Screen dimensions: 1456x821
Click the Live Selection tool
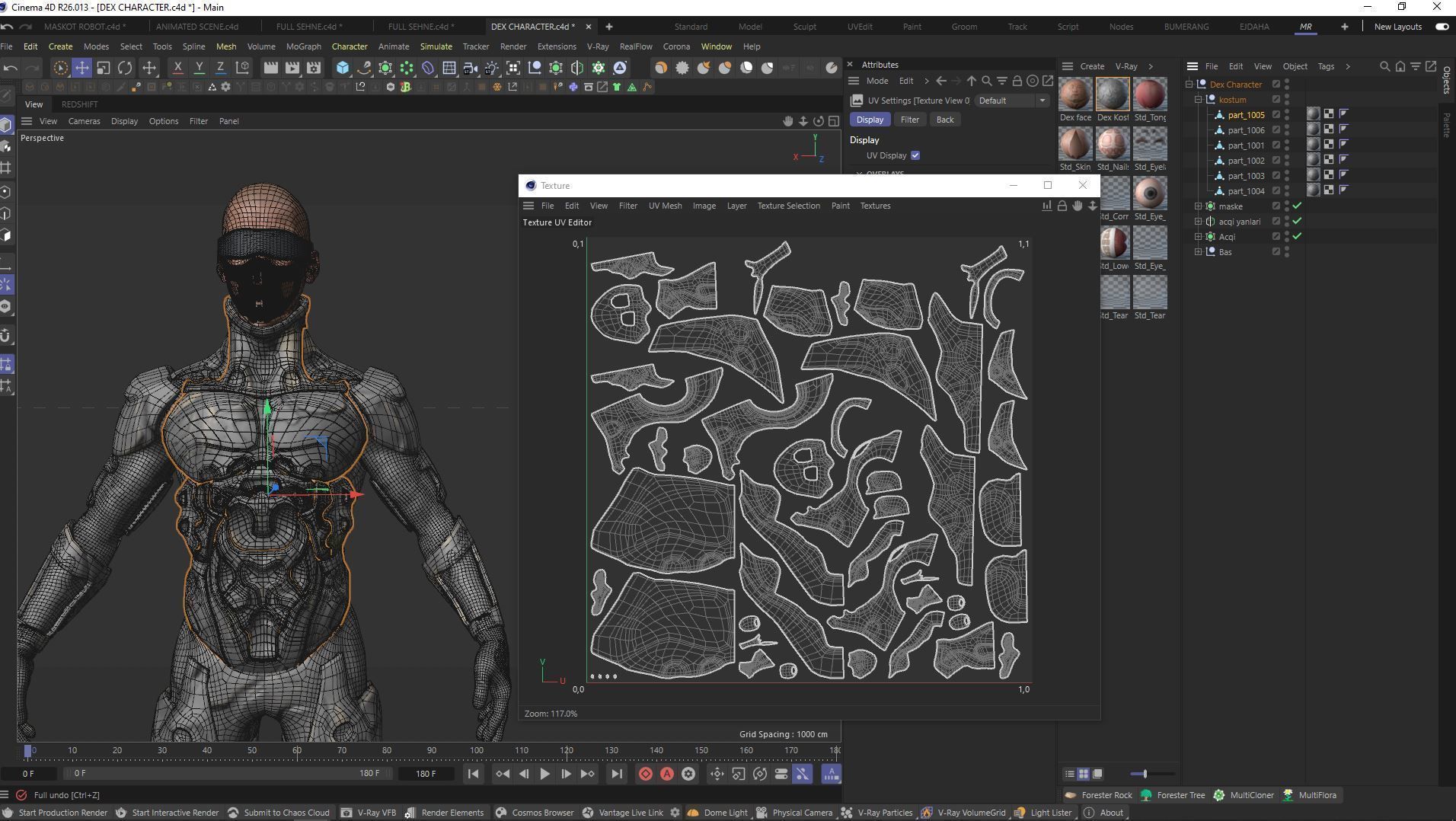tap(60, 68)
